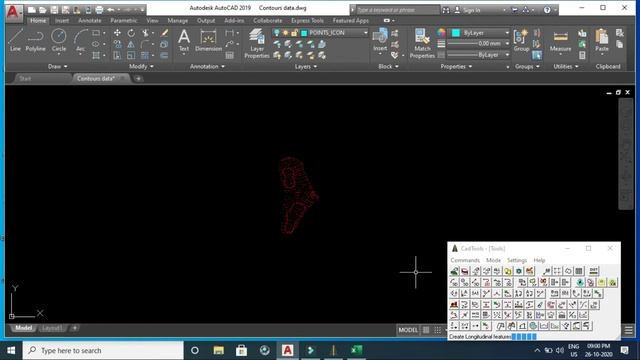
Task: Select the Circle tool
Action: (x=59, y=40)
